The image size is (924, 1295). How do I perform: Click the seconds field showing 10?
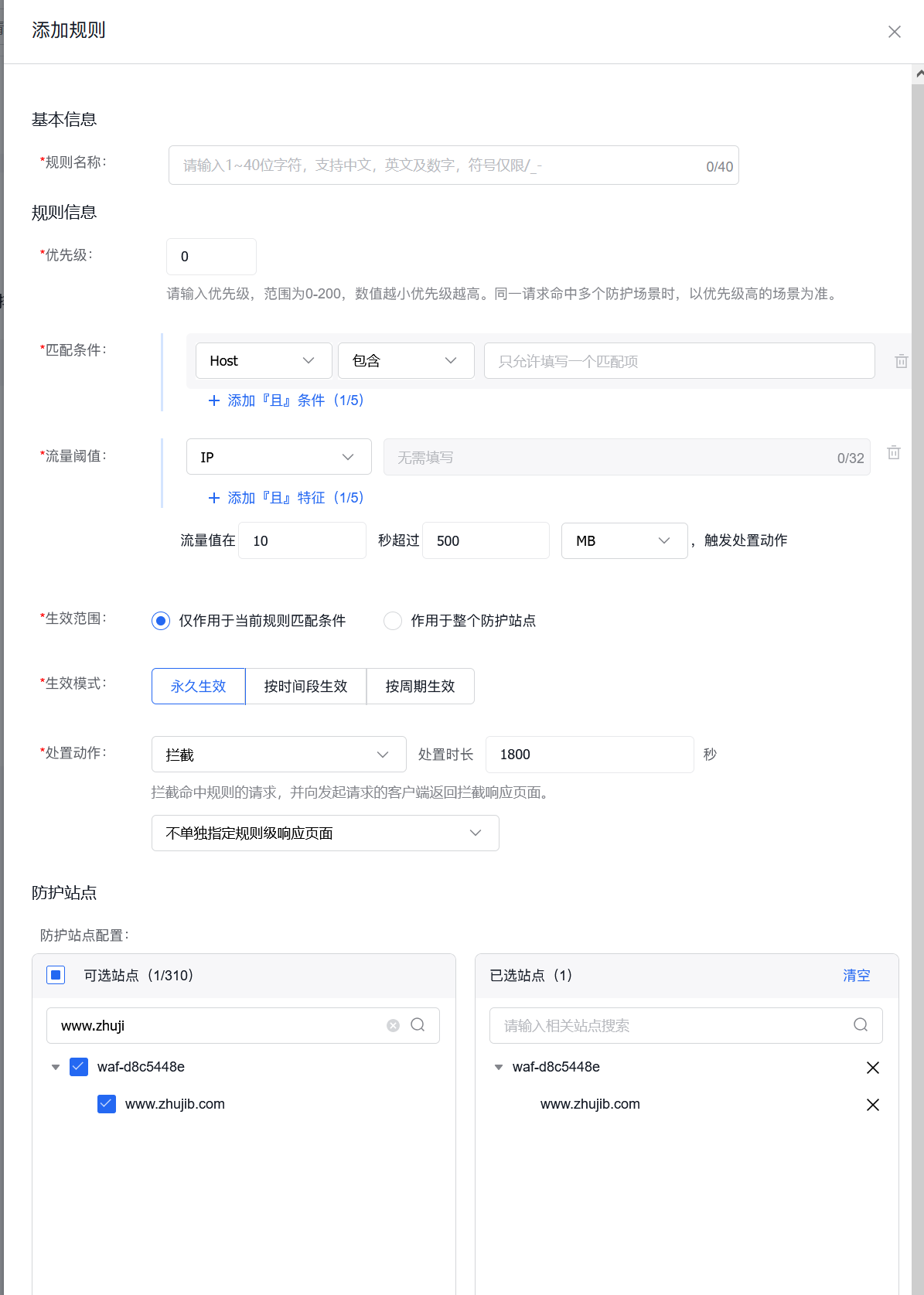302,540
